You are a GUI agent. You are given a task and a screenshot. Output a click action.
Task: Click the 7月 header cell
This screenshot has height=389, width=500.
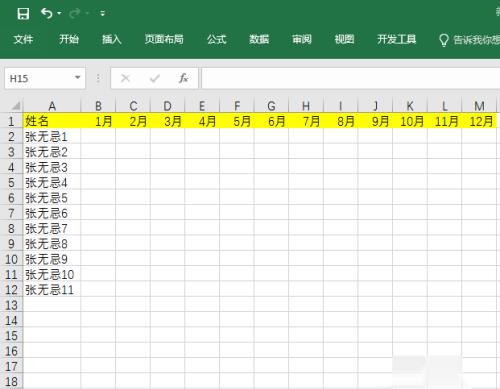click(x=306, y=121)
